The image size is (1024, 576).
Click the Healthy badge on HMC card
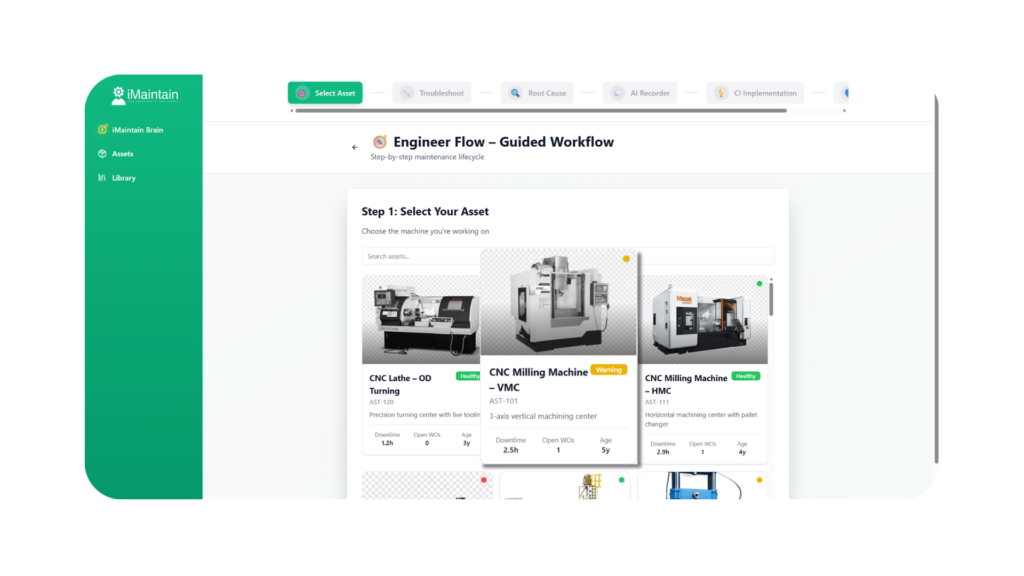[x=745, y=376]
